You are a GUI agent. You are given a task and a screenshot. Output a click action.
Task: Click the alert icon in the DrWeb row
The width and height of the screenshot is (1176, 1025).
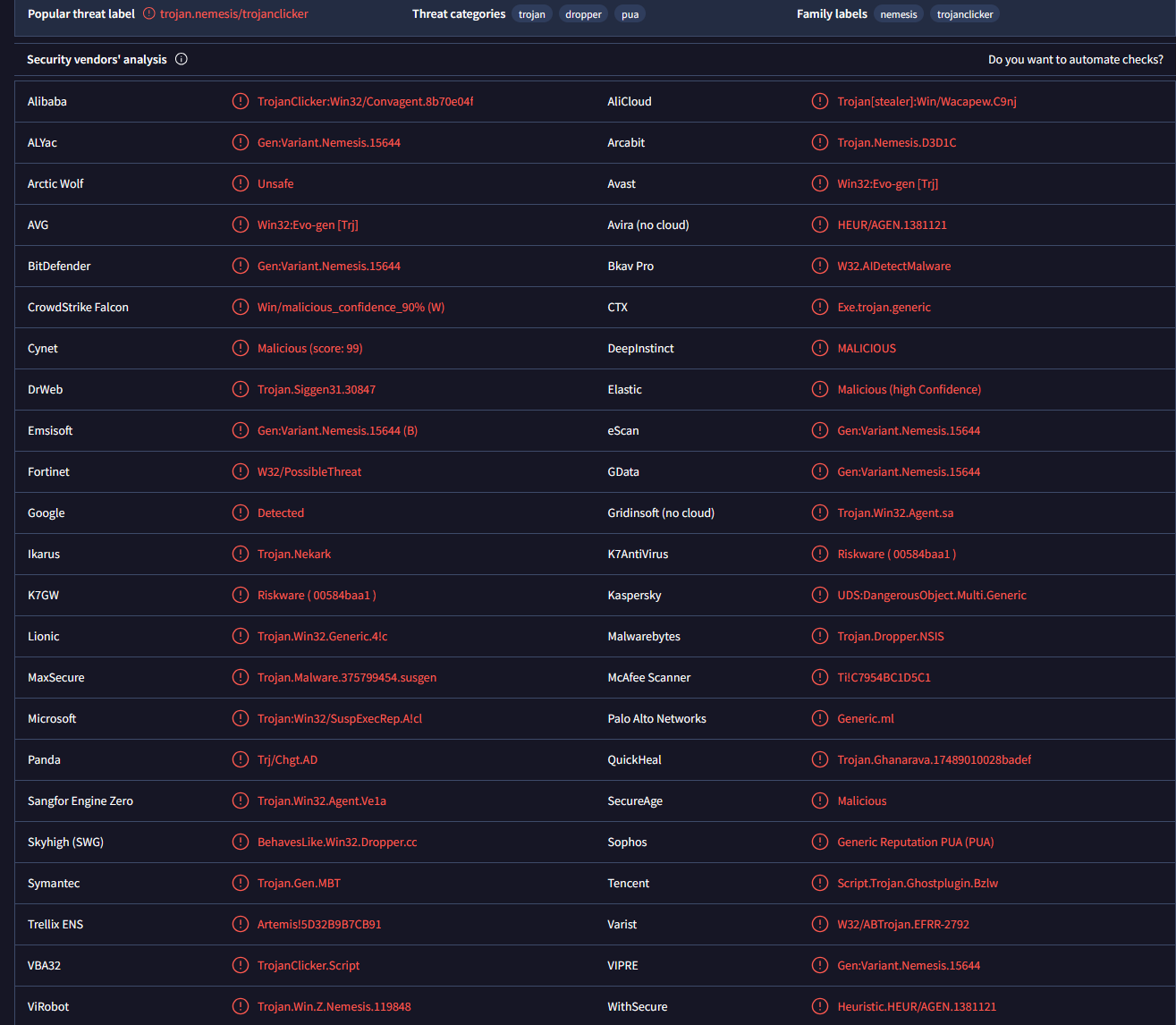(x=241, y=389)
